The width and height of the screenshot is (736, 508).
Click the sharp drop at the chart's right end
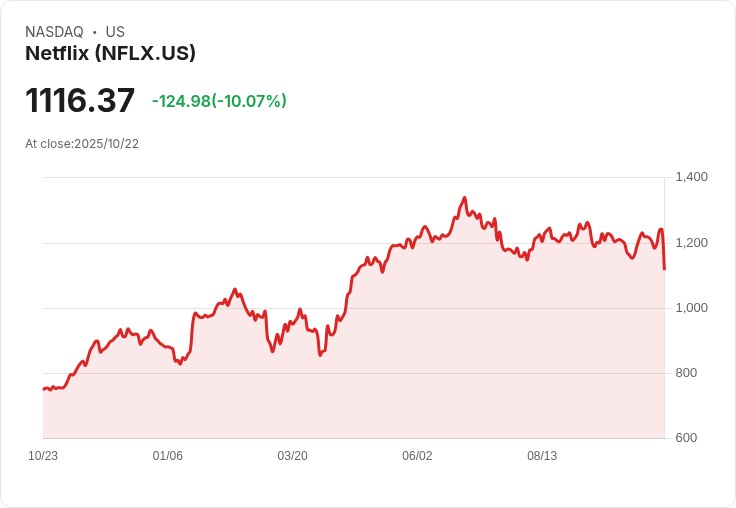(x=663, y=252)
